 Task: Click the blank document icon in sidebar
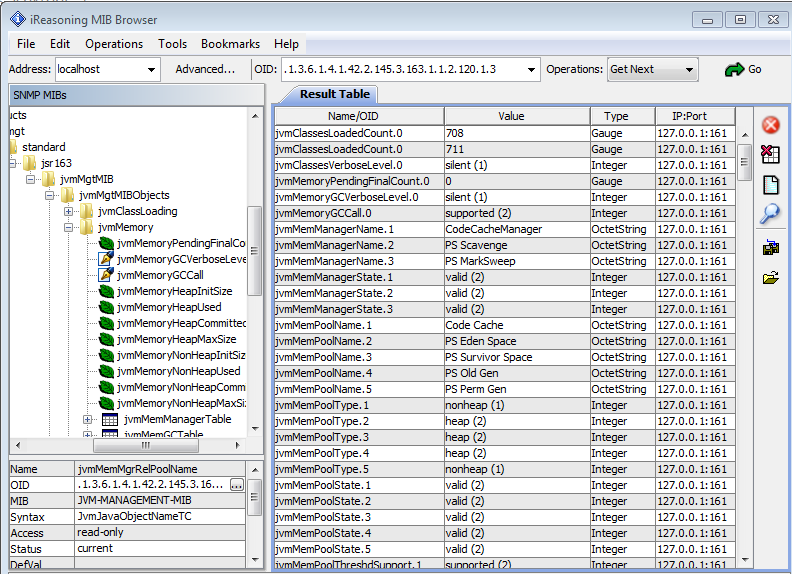tap(770, 184)
